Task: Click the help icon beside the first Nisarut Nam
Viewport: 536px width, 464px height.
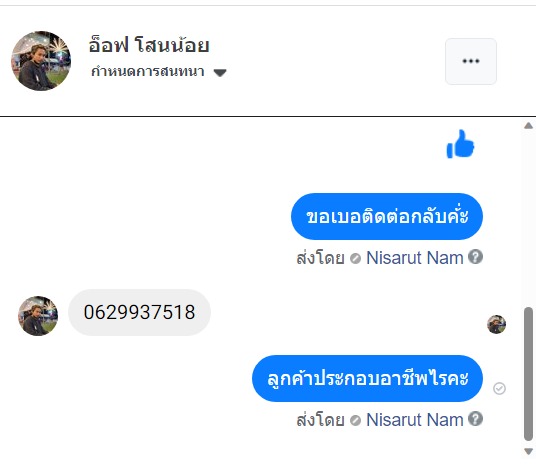Action: (475, 257)
